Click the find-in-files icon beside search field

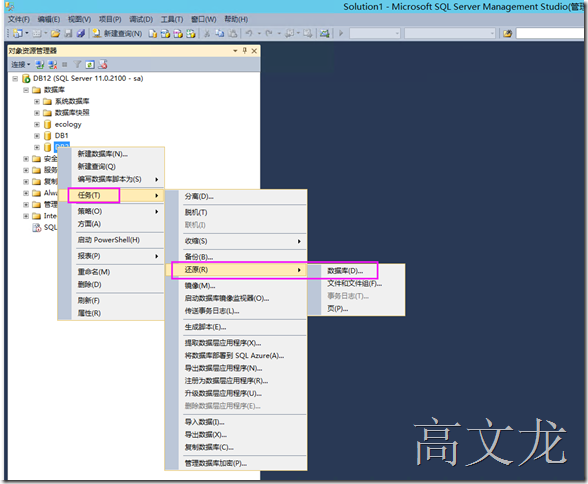(507, 33)
